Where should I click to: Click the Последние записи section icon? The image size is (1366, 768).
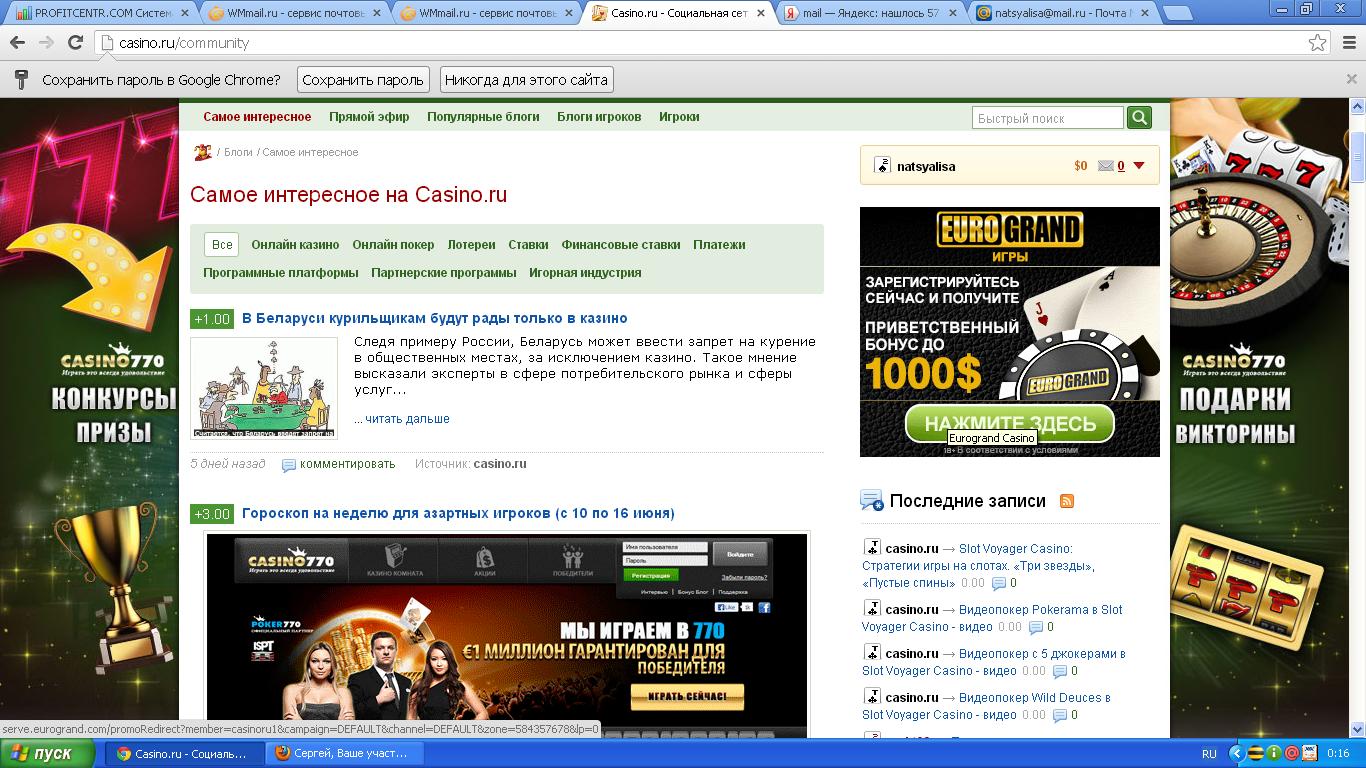pyautogui.click(x=871, y=501)
